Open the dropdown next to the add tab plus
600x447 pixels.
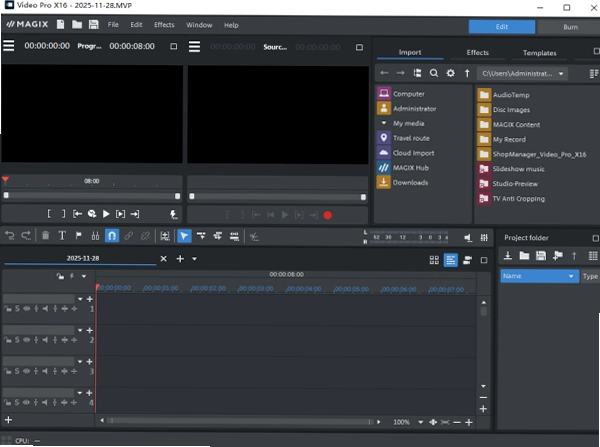coord(194,259)
